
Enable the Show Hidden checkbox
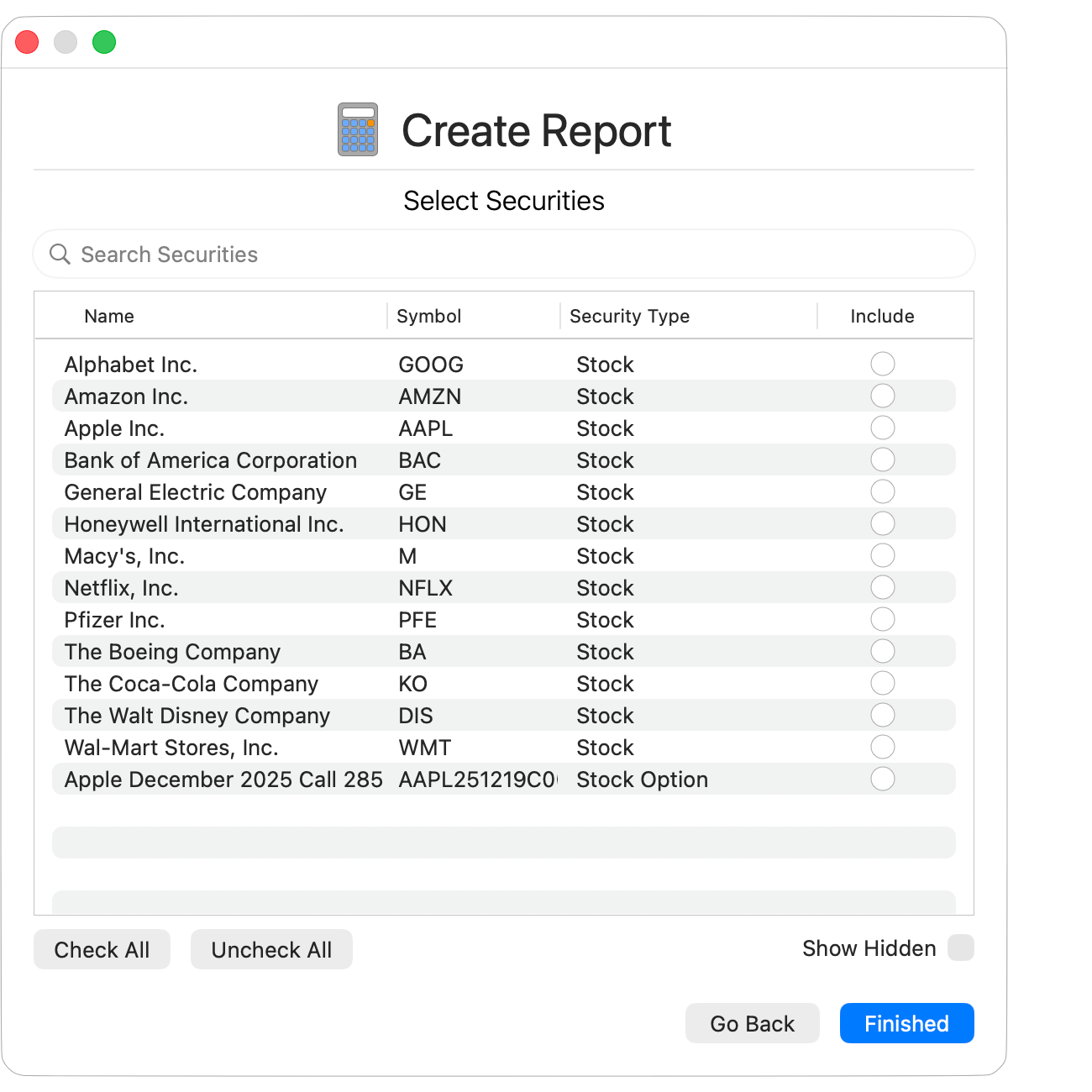[958, 948]
